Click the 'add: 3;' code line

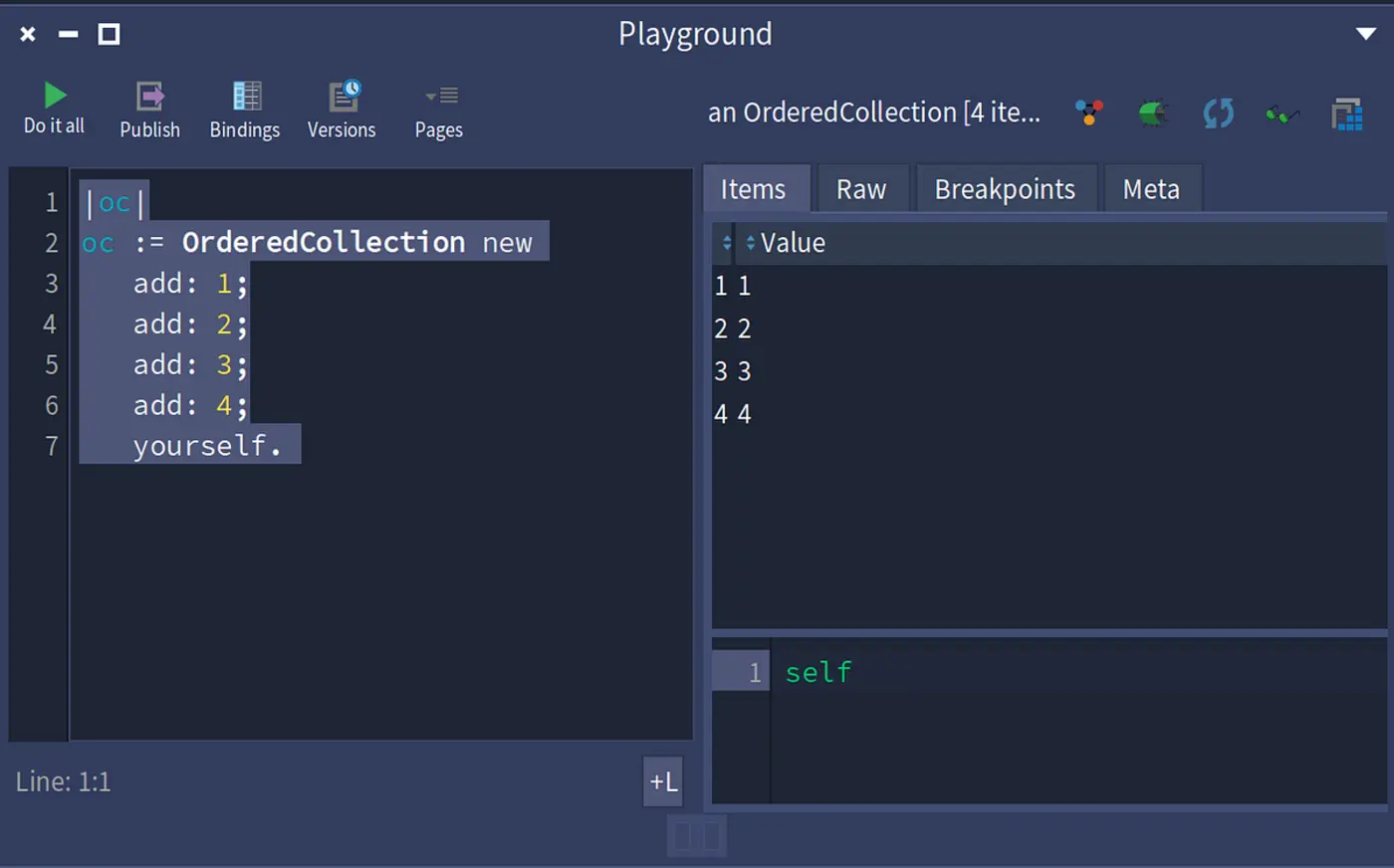click(x=190, y=364)
